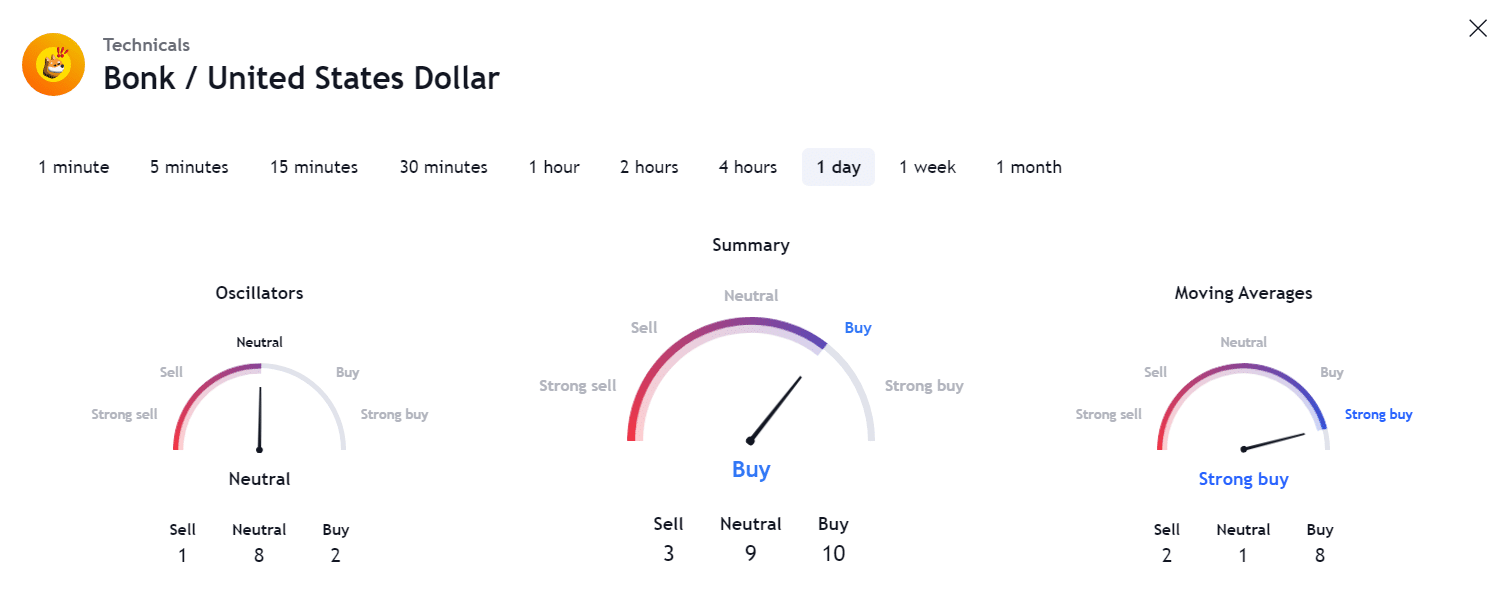Click the Oscillators heading
Image resolution: width=1502 pixels, height=607 pixels.
[x=259, y=293]
